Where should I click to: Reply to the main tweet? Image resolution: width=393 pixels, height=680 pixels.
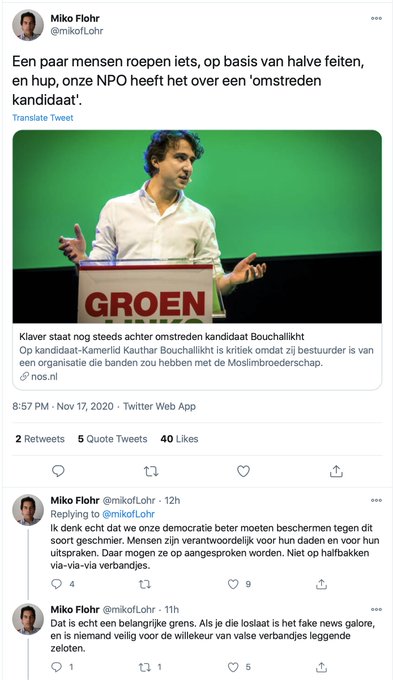tap(58, 471)
